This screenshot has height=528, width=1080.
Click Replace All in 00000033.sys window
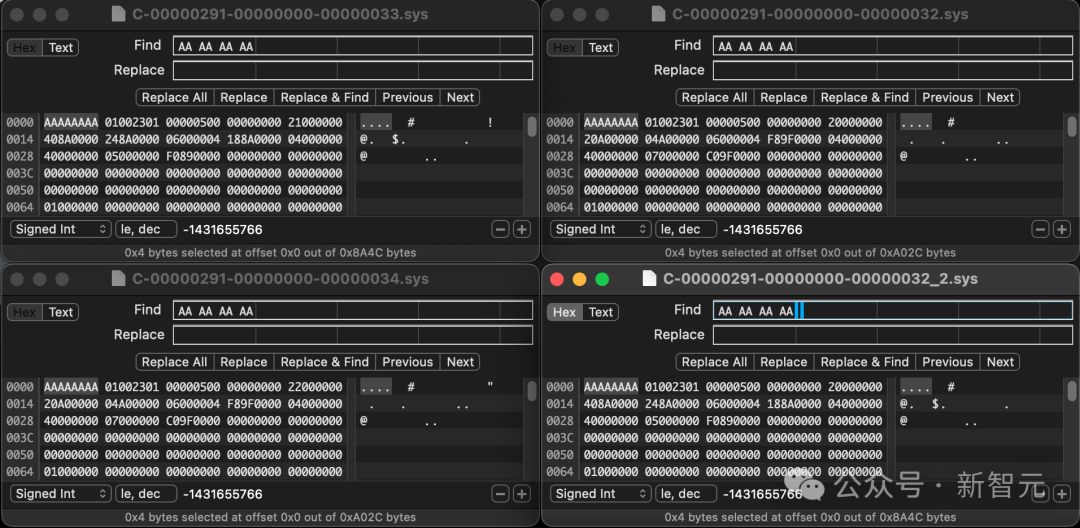174,98
